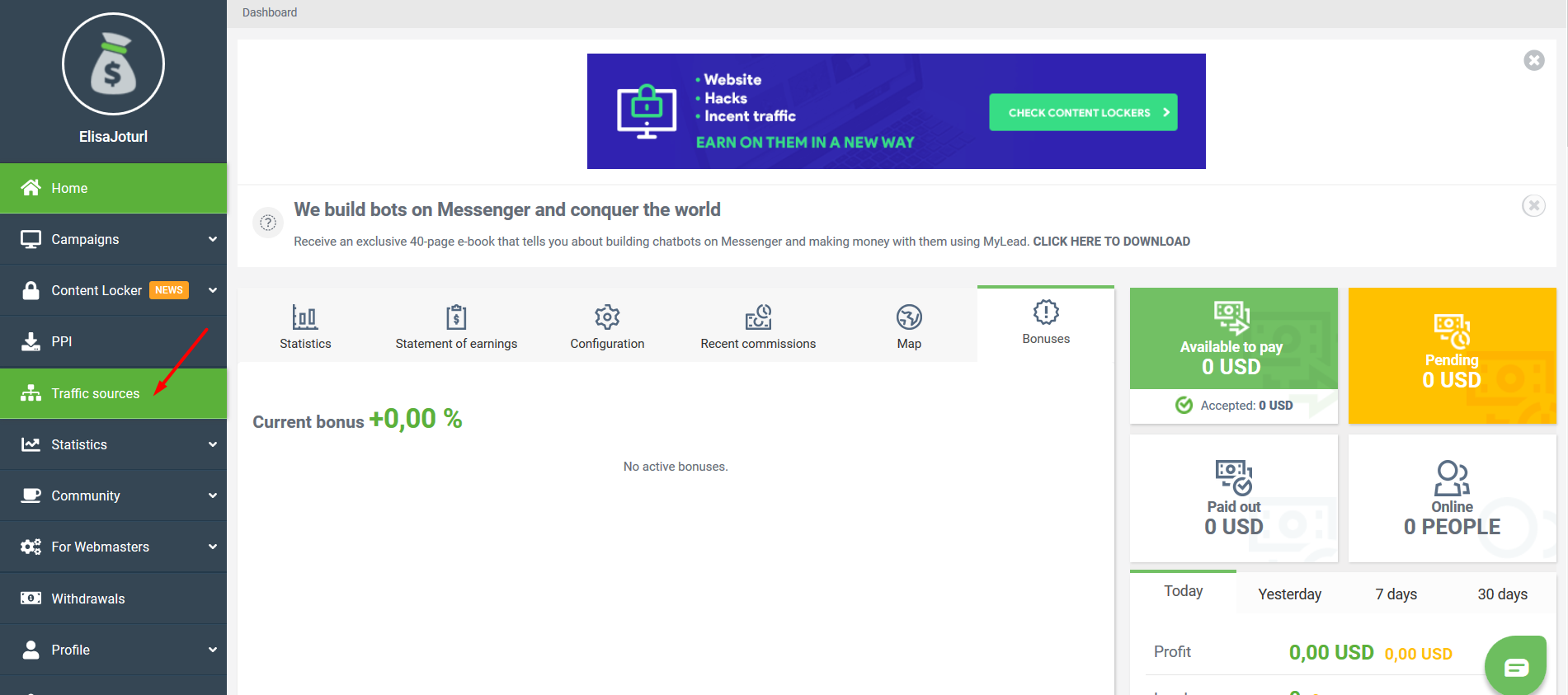Open the Map globe icon

tap(909, 317)
